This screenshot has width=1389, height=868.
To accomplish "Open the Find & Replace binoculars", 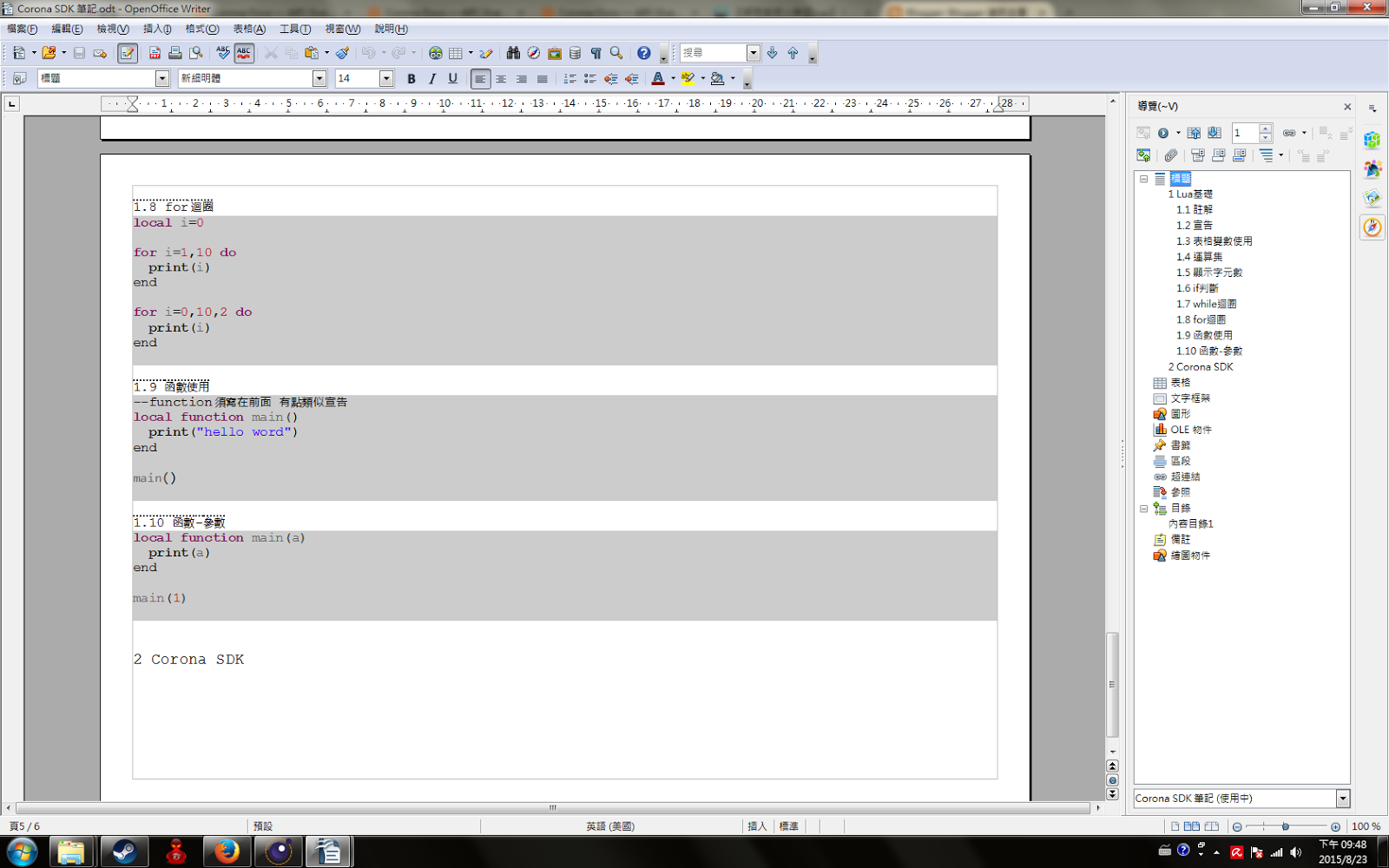I will (513, 53).
